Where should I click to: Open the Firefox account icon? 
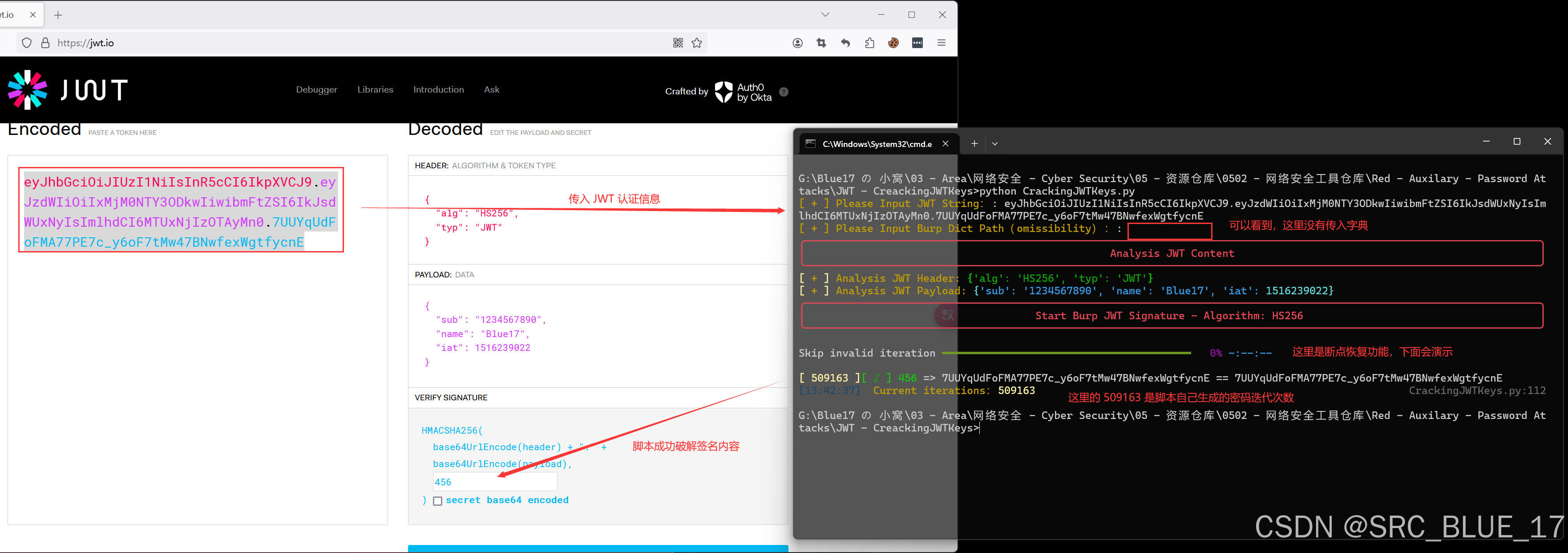point(797,43)
